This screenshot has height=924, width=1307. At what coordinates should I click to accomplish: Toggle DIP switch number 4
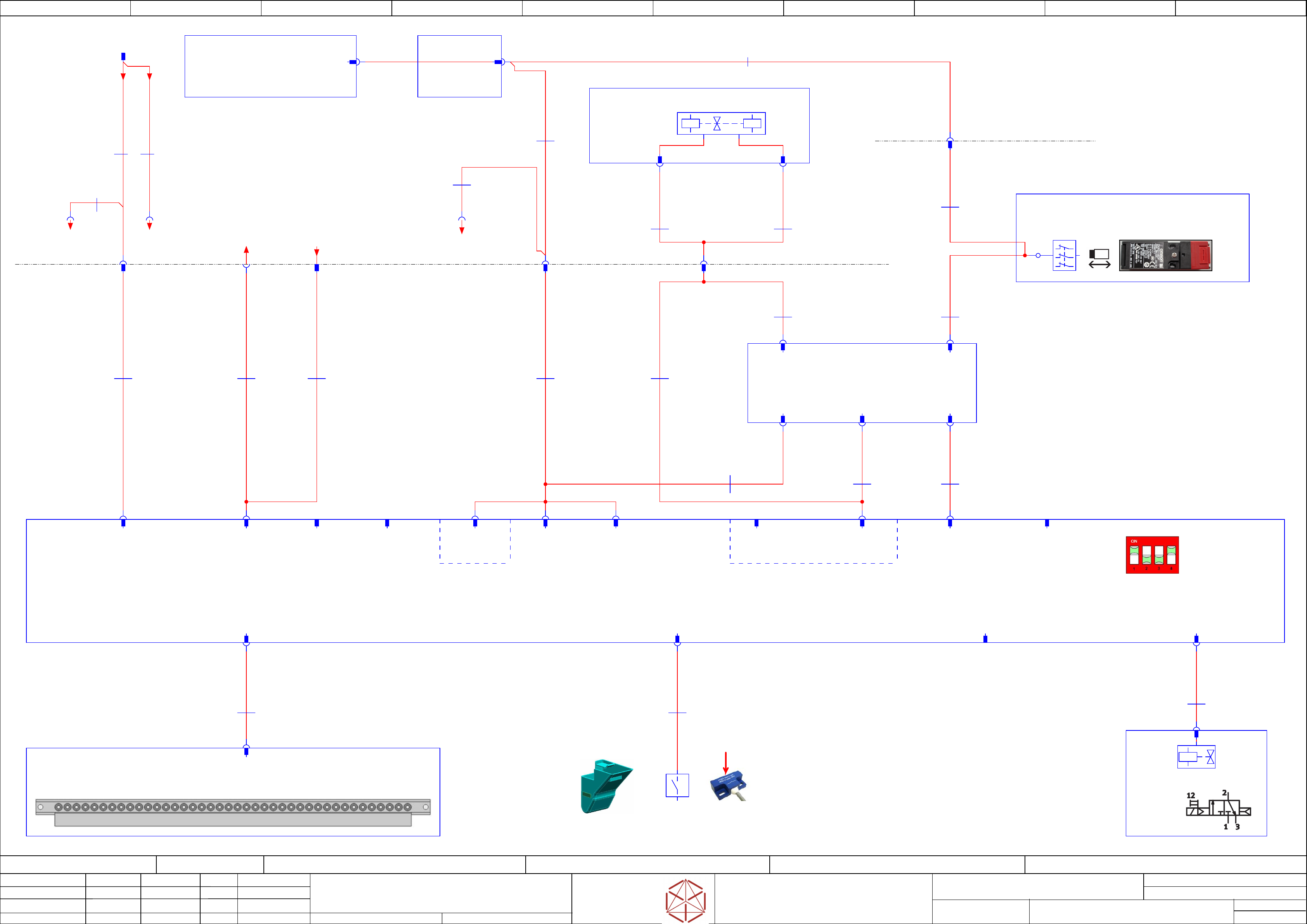(x=1171, y=555)
